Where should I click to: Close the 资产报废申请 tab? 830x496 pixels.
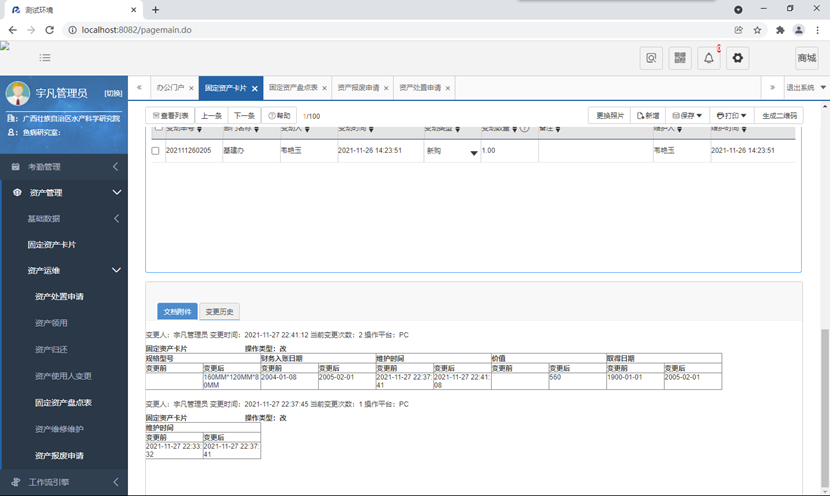(386, 88)
